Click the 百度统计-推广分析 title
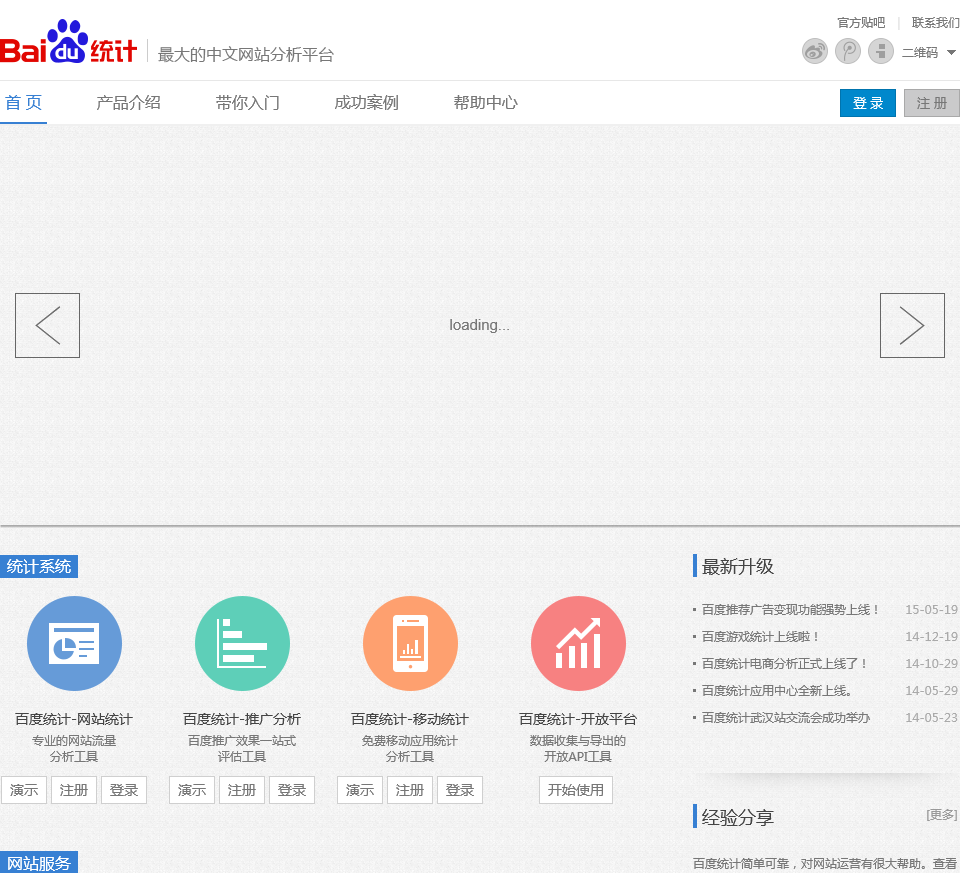The image size is (960, 873). click(242, 719)
